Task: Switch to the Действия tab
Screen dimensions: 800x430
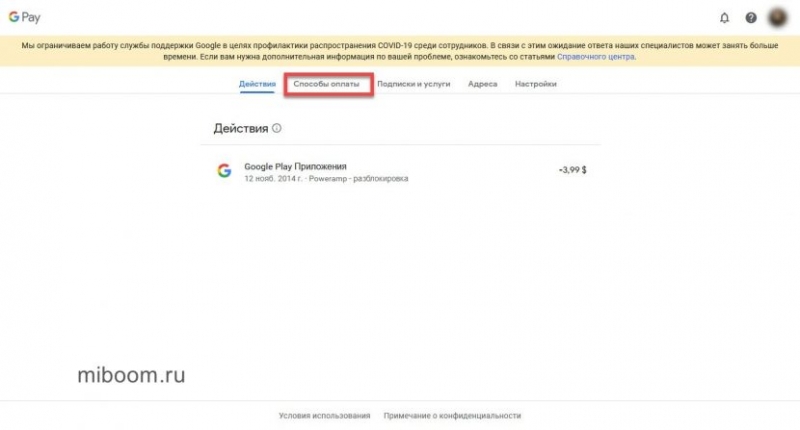Action: (x=257, y=84)
